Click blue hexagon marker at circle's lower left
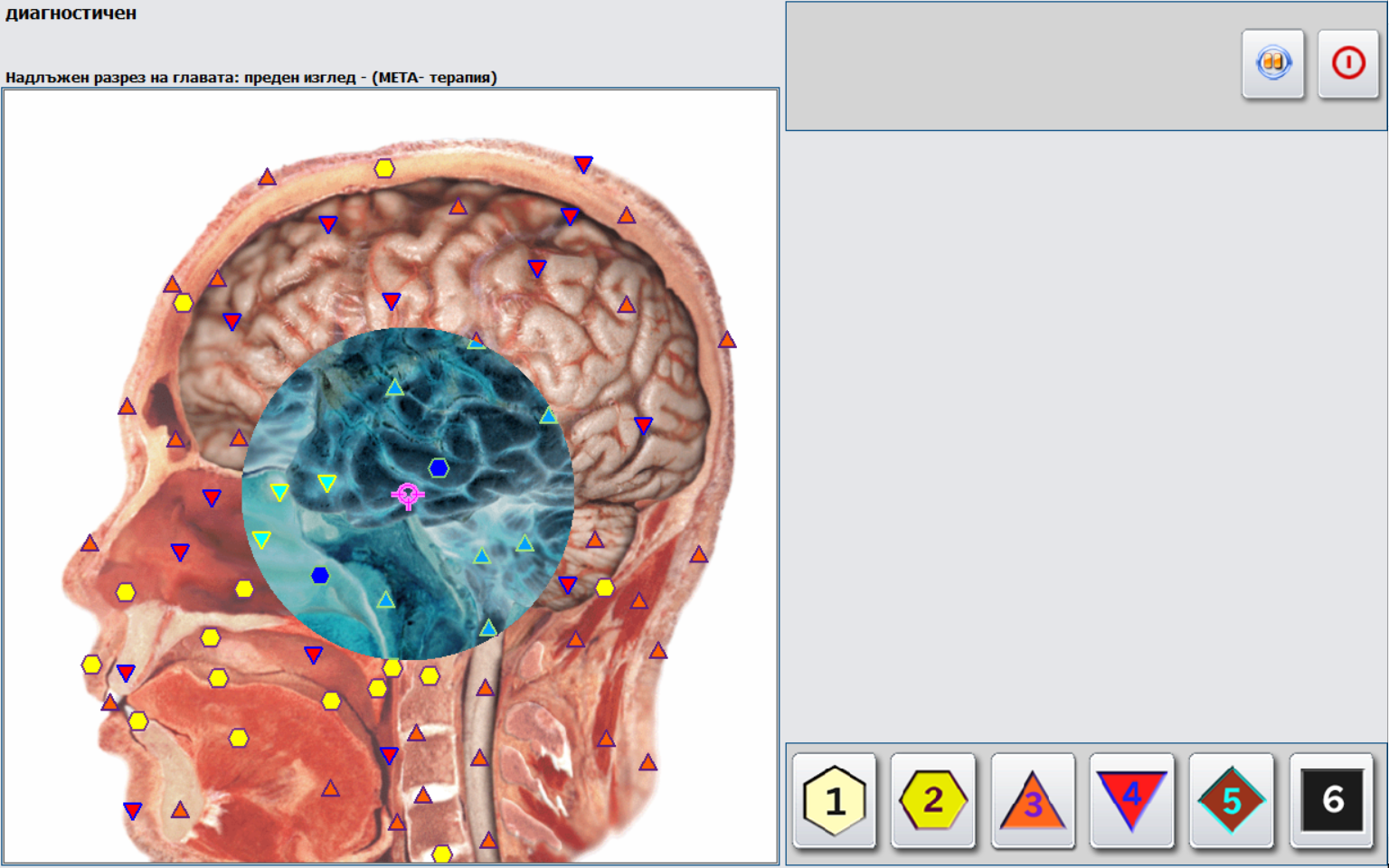 pos(320,575)
